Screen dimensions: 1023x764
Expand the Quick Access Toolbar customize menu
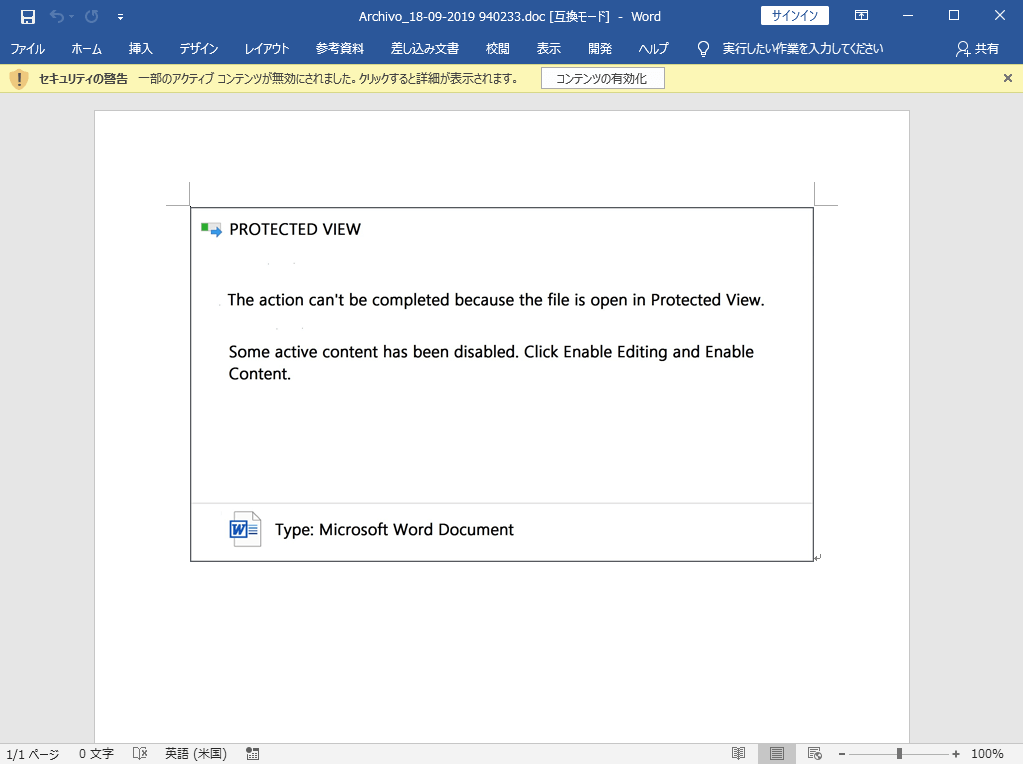[121, 17]
